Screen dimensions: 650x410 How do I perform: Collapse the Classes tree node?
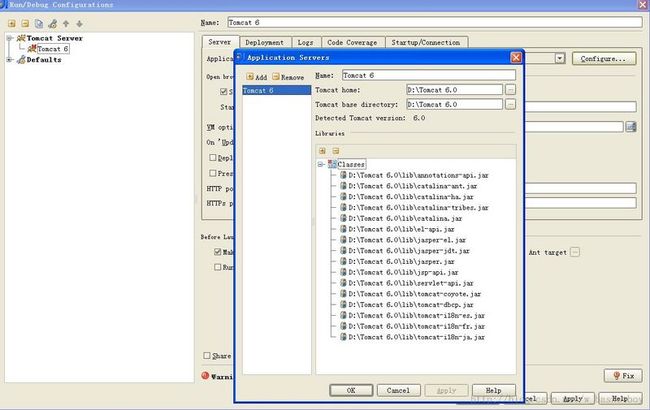point(320,164)
